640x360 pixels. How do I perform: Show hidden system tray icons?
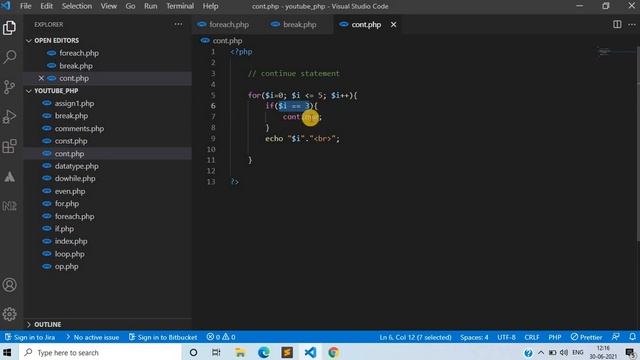[541, 352]
